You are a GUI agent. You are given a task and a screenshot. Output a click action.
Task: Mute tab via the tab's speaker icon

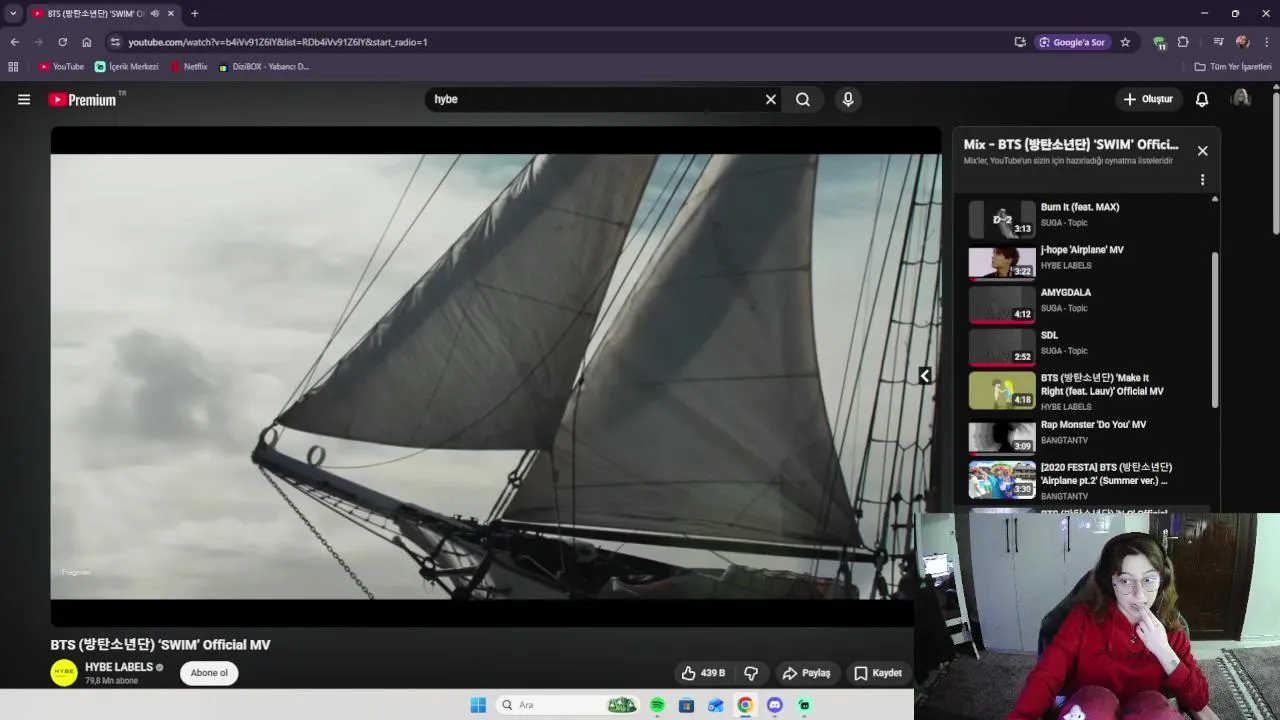[x=155, y=14]
